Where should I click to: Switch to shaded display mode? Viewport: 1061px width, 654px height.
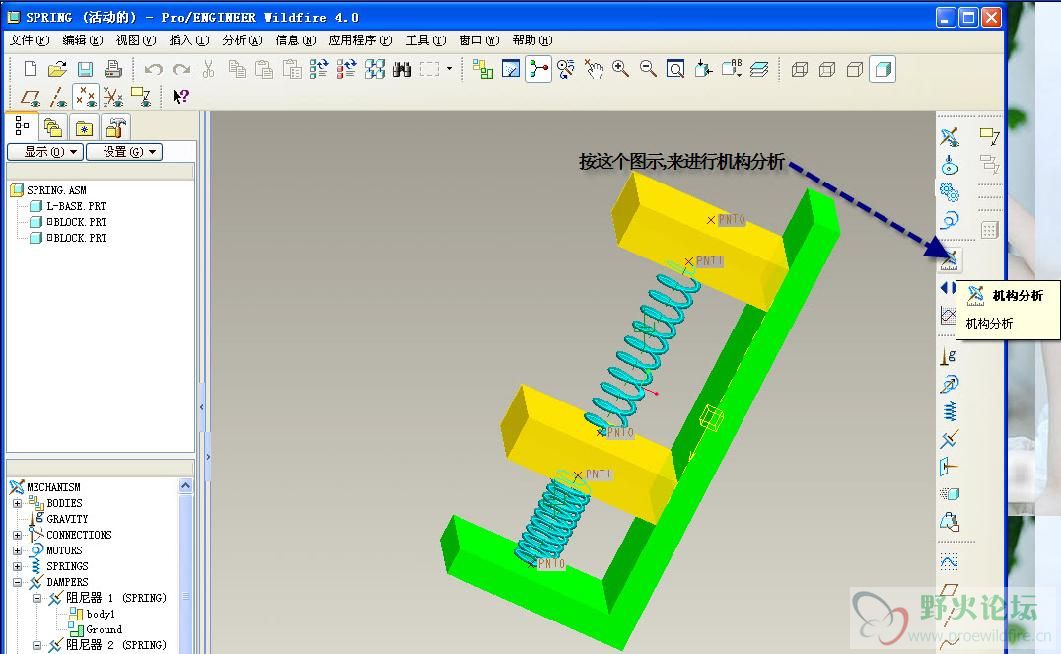tap(882, 69)
